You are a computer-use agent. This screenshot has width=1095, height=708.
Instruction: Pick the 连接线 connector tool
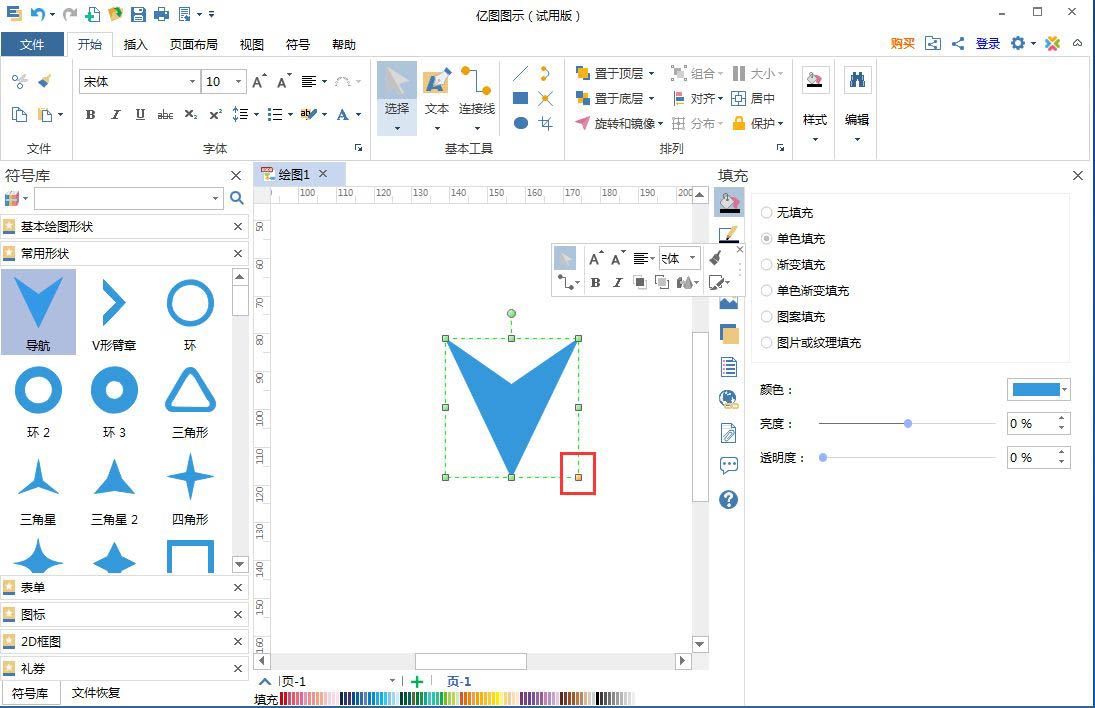point(476,95)
